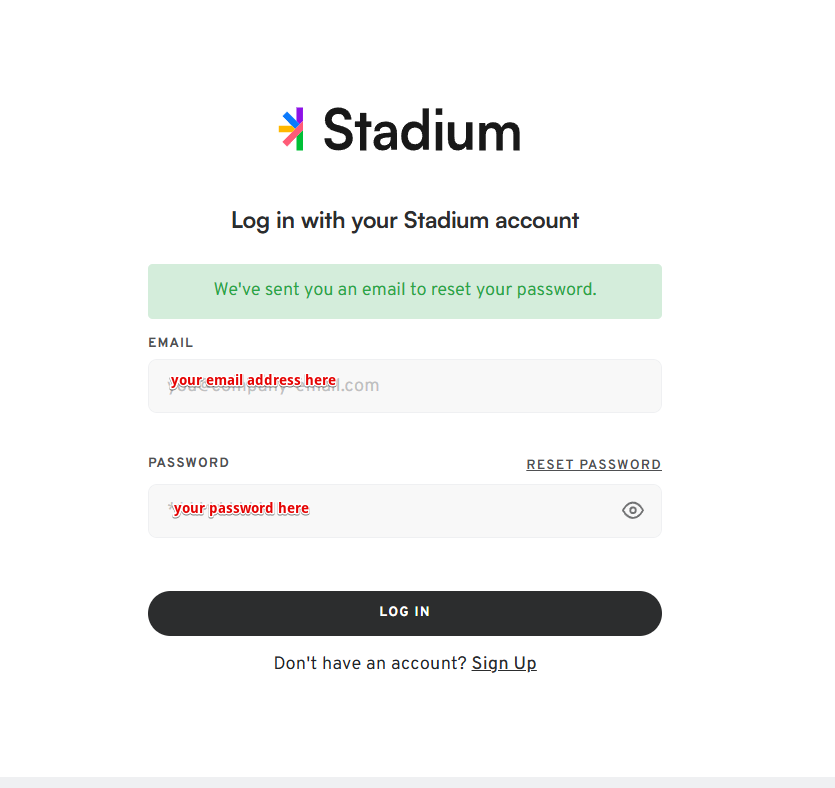Click the colorful Stadium star logo icon

pos(291,129)
